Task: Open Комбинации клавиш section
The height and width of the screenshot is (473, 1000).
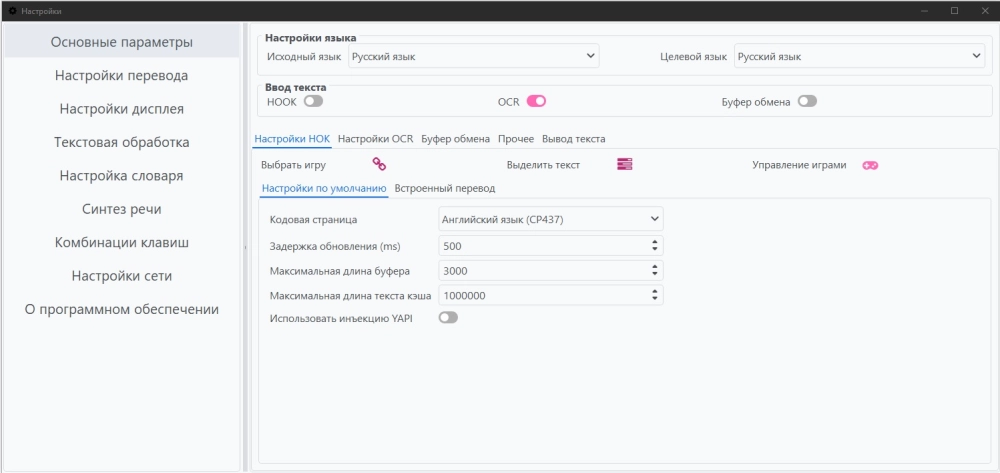Action: (x=121, y=243)
